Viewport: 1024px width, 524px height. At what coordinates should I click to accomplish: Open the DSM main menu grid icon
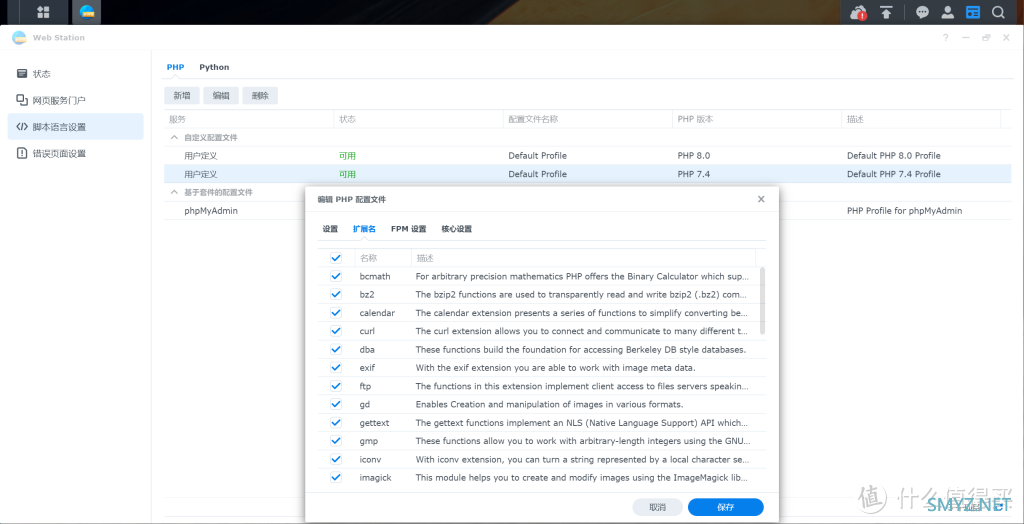coord(43,12)
